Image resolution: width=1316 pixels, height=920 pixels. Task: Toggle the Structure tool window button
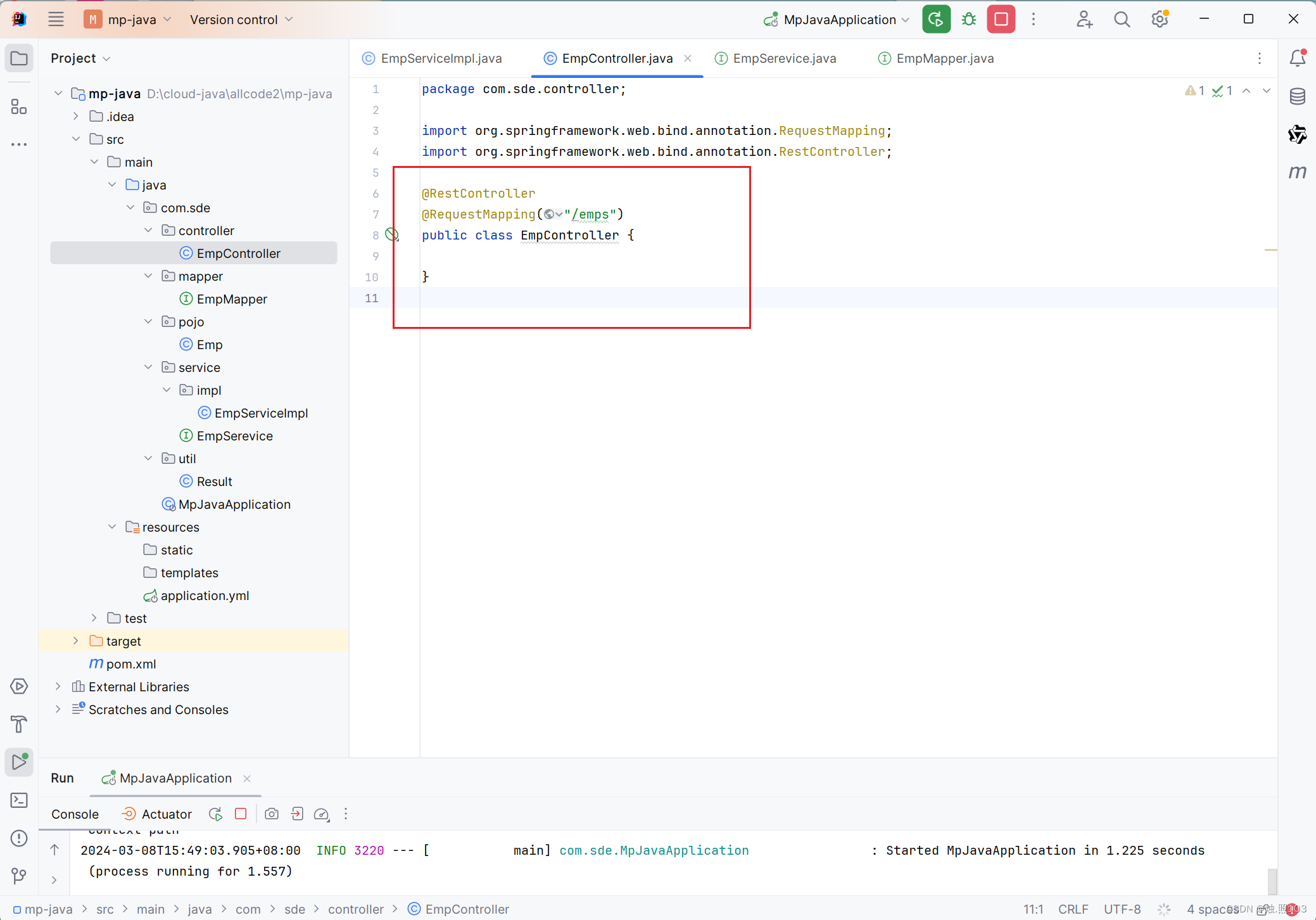click(x=19, y=106)
